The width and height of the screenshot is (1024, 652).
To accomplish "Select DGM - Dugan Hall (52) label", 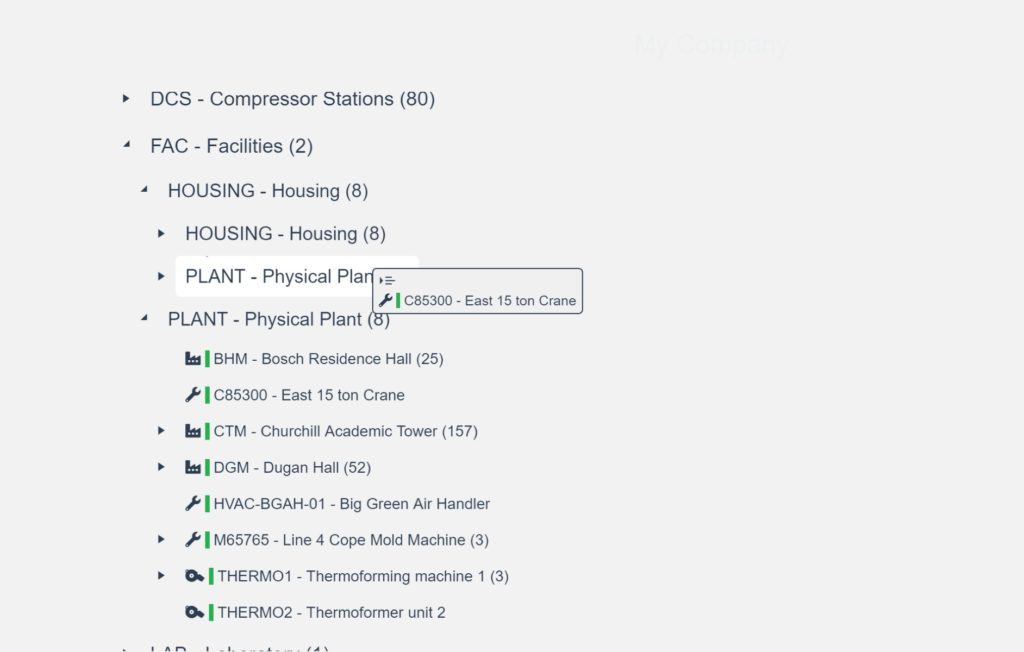I will click(x=292, y=467).
